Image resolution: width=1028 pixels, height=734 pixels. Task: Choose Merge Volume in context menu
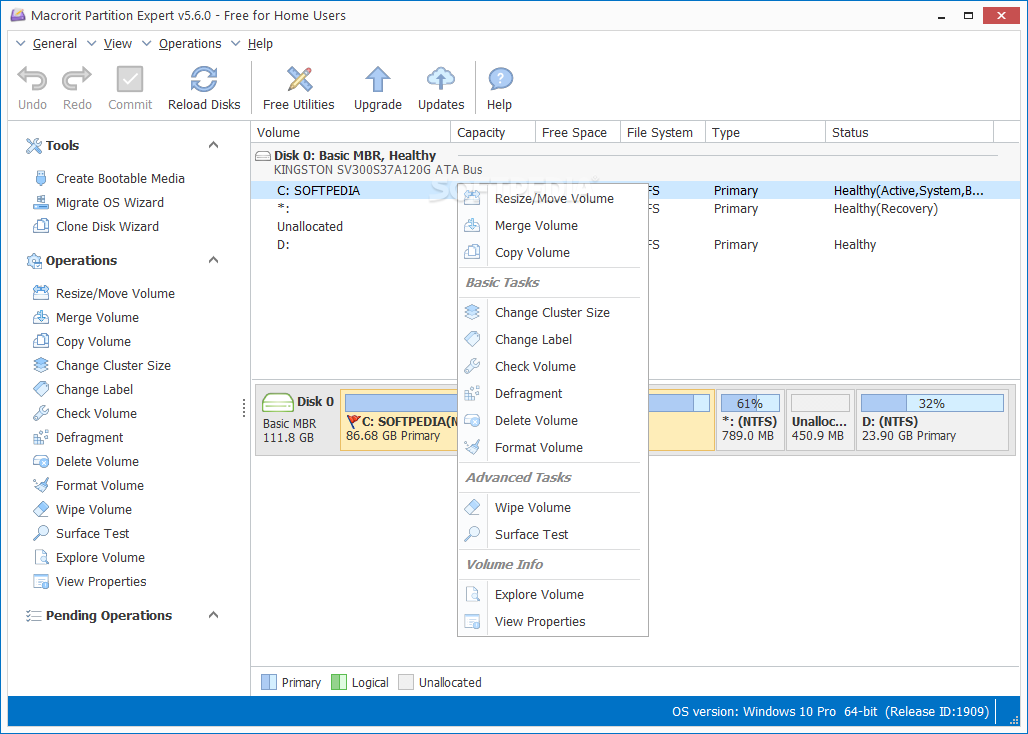(x=553, y=225)
